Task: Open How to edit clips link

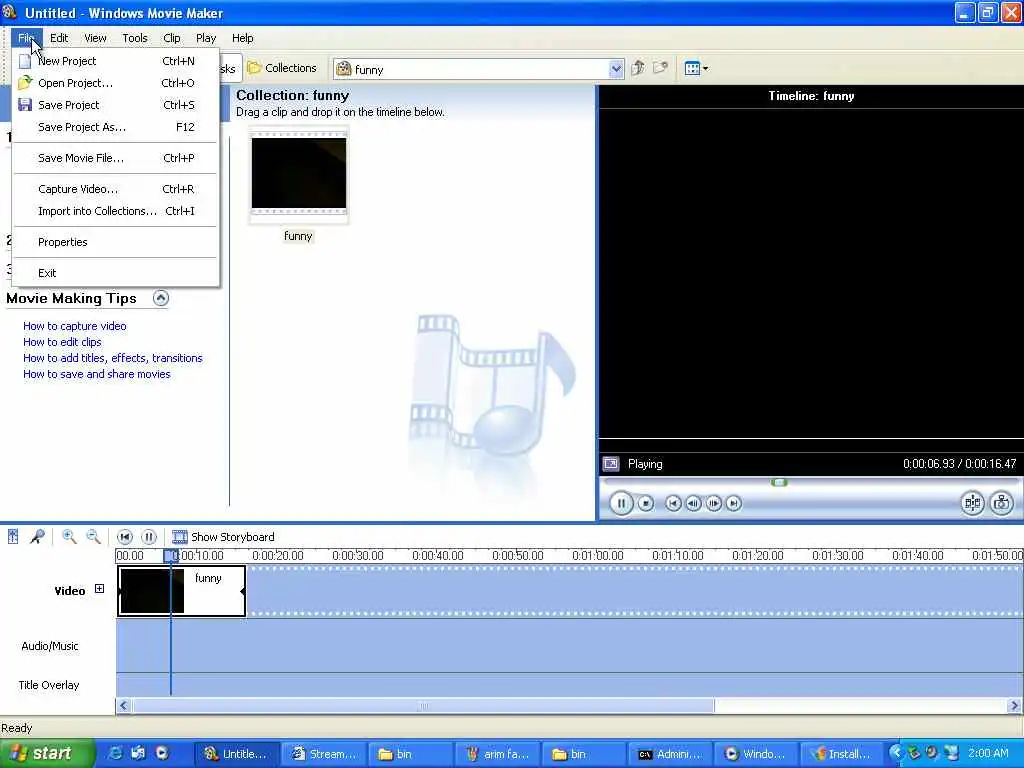Action: pos(62,342)
